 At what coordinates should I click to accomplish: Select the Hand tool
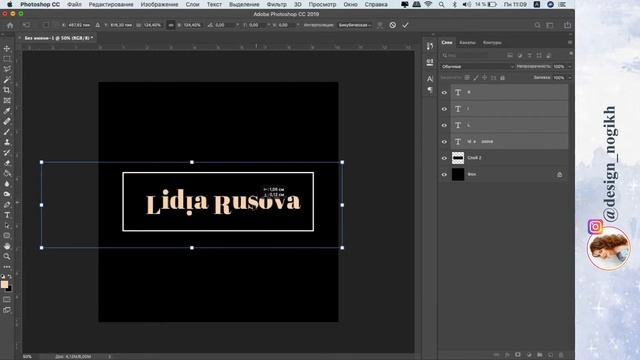pyautogui.click(x=7, y=246)
